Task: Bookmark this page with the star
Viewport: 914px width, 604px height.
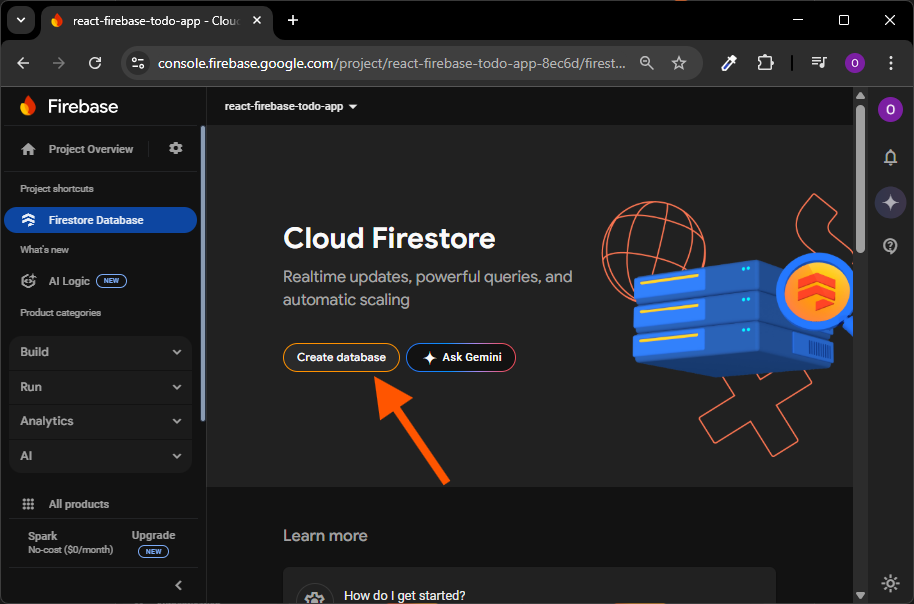Action: click(x=679, y=63)
